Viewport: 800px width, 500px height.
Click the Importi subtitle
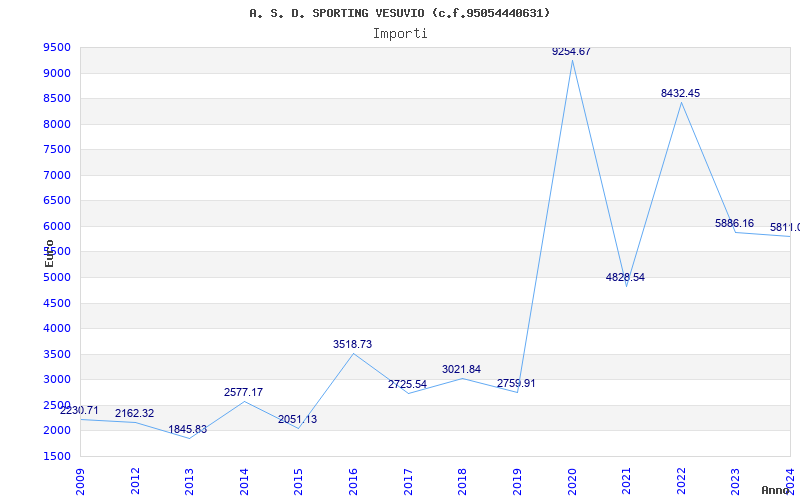(x=399, y=34)
